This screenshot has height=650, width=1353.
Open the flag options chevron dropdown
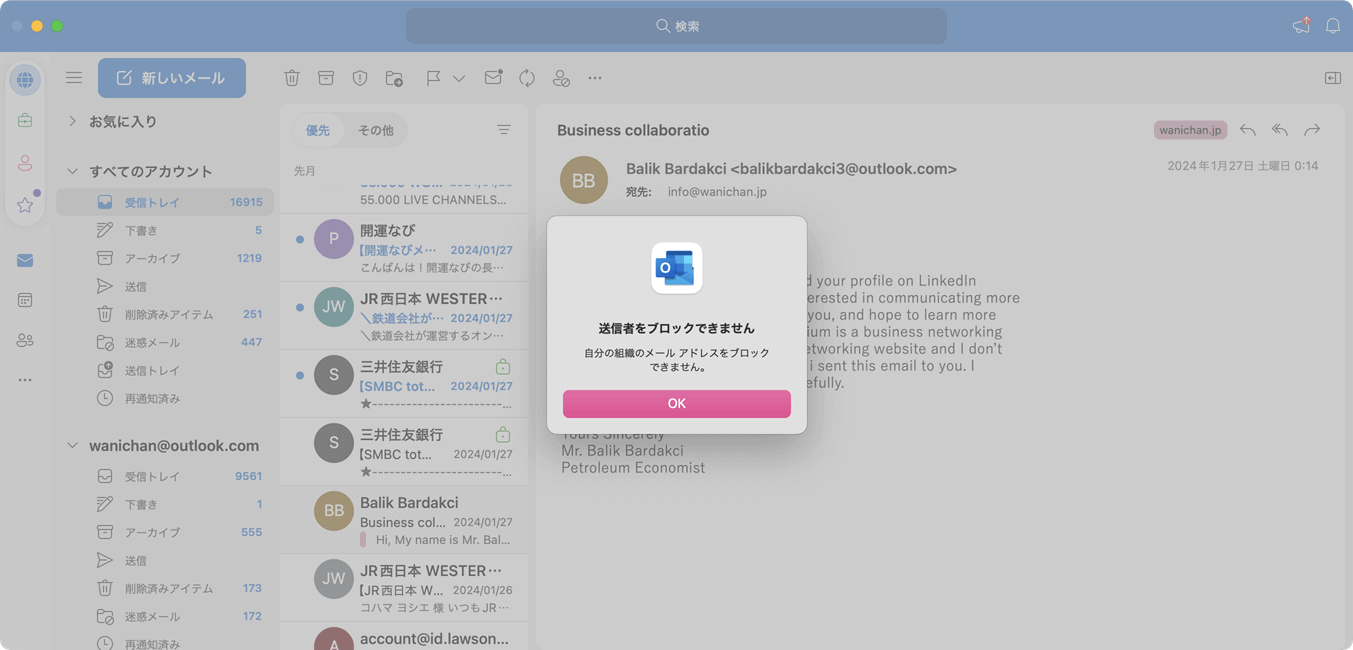click(x=458, y=77)
